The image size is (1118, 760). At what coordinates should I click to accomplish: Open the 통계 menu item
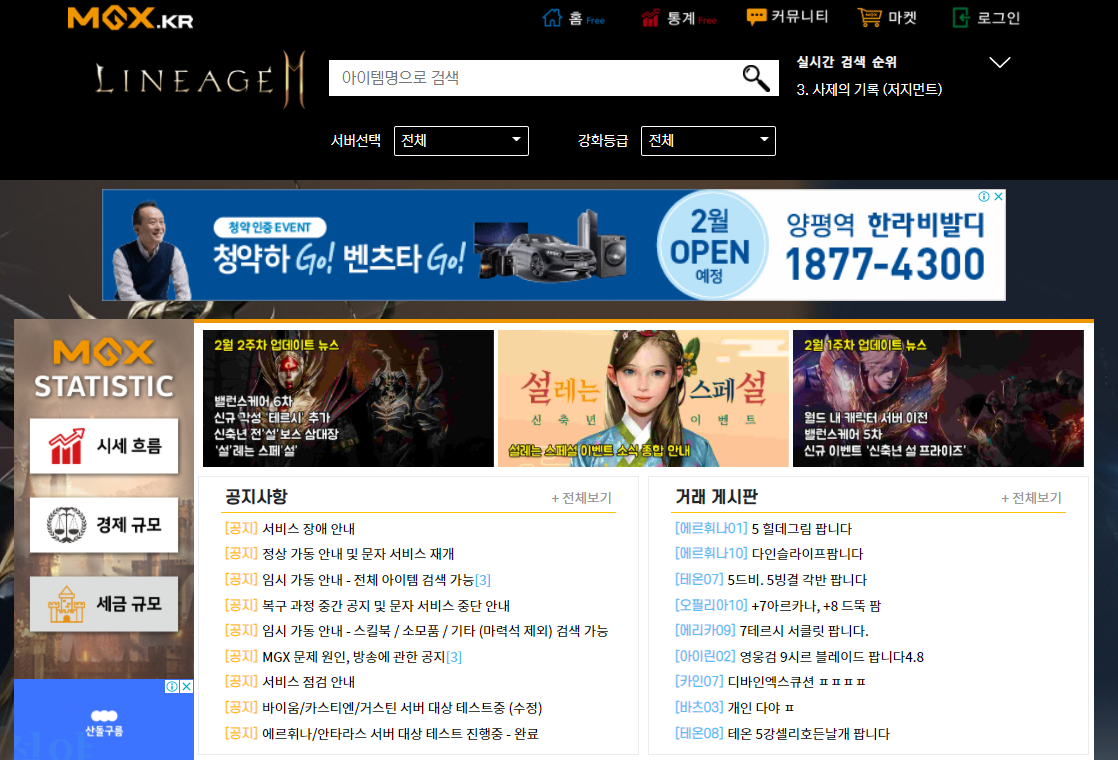[679, 18]
